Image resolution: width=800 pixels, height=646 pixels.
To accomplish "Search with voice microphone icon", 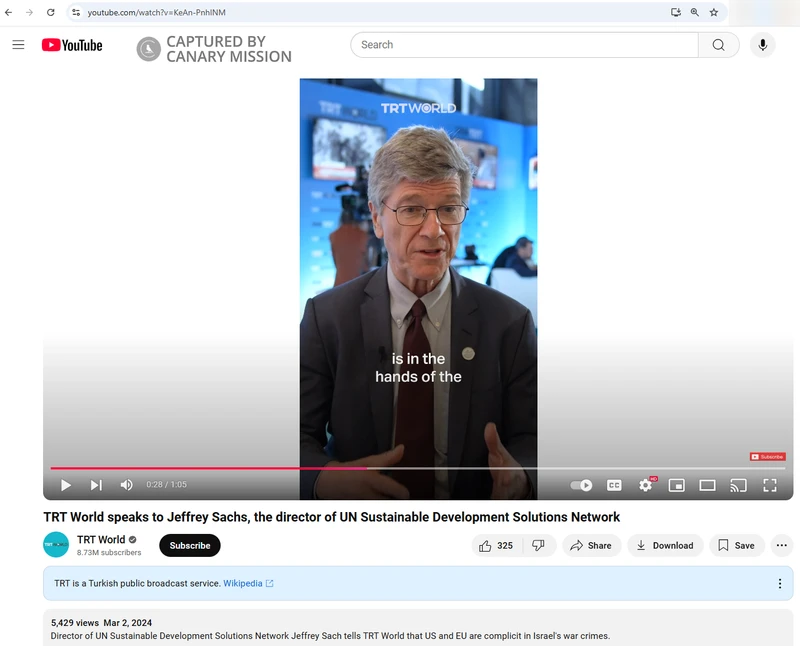I will (763, 45).
